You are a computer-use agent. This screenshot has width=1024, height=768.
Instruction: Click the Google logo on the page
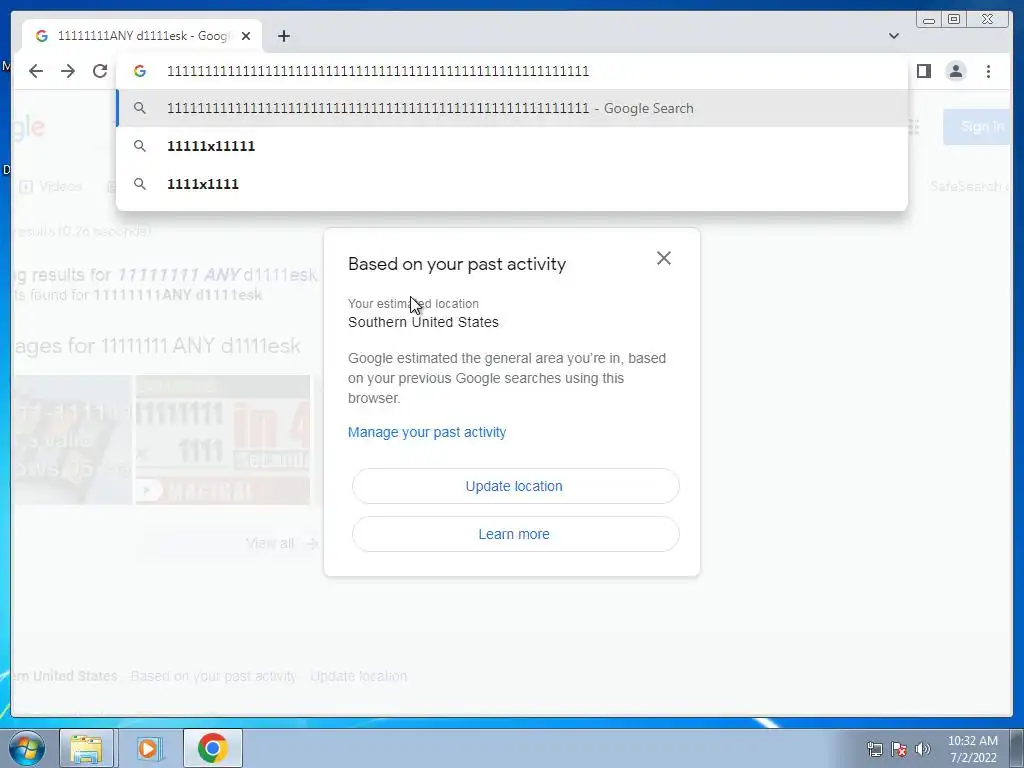point(28,127)
